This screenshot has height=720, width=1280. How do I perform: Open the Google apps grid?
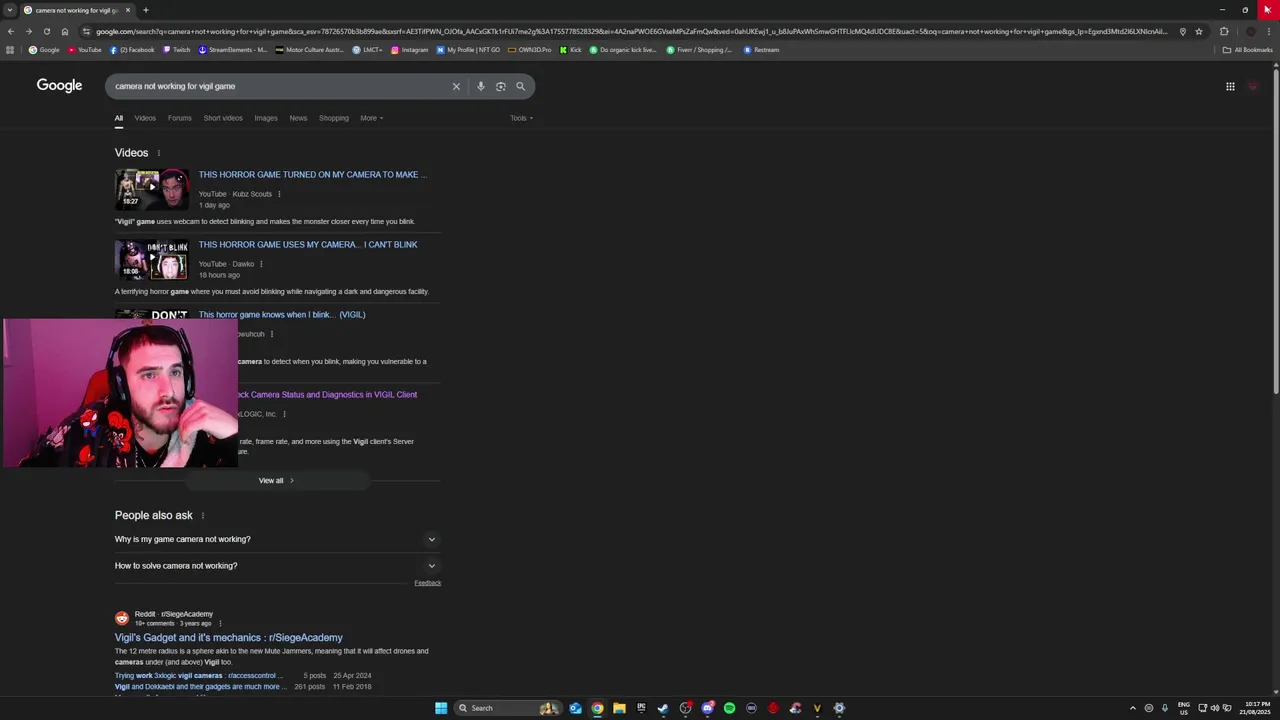(1230, 86)
